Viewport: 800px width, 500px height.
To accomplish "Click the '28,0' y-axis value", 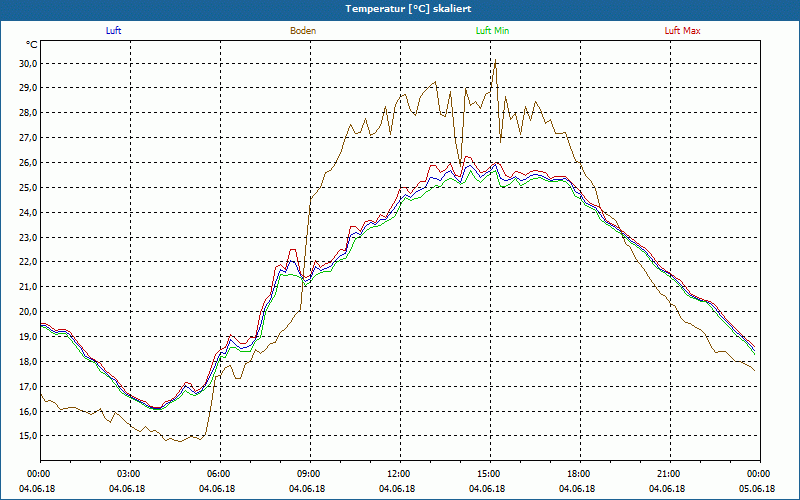I will coord(28,113).
